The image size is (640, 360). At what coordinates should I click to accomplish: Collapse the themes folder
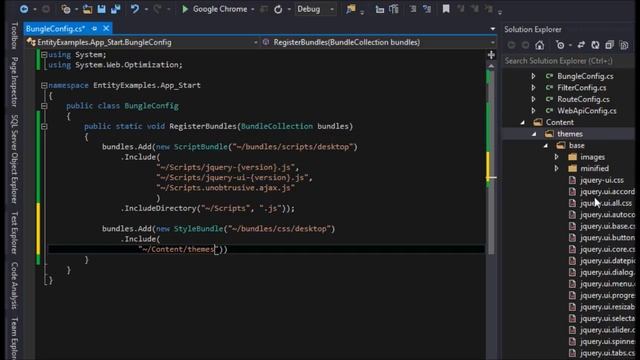coord(534,134)
